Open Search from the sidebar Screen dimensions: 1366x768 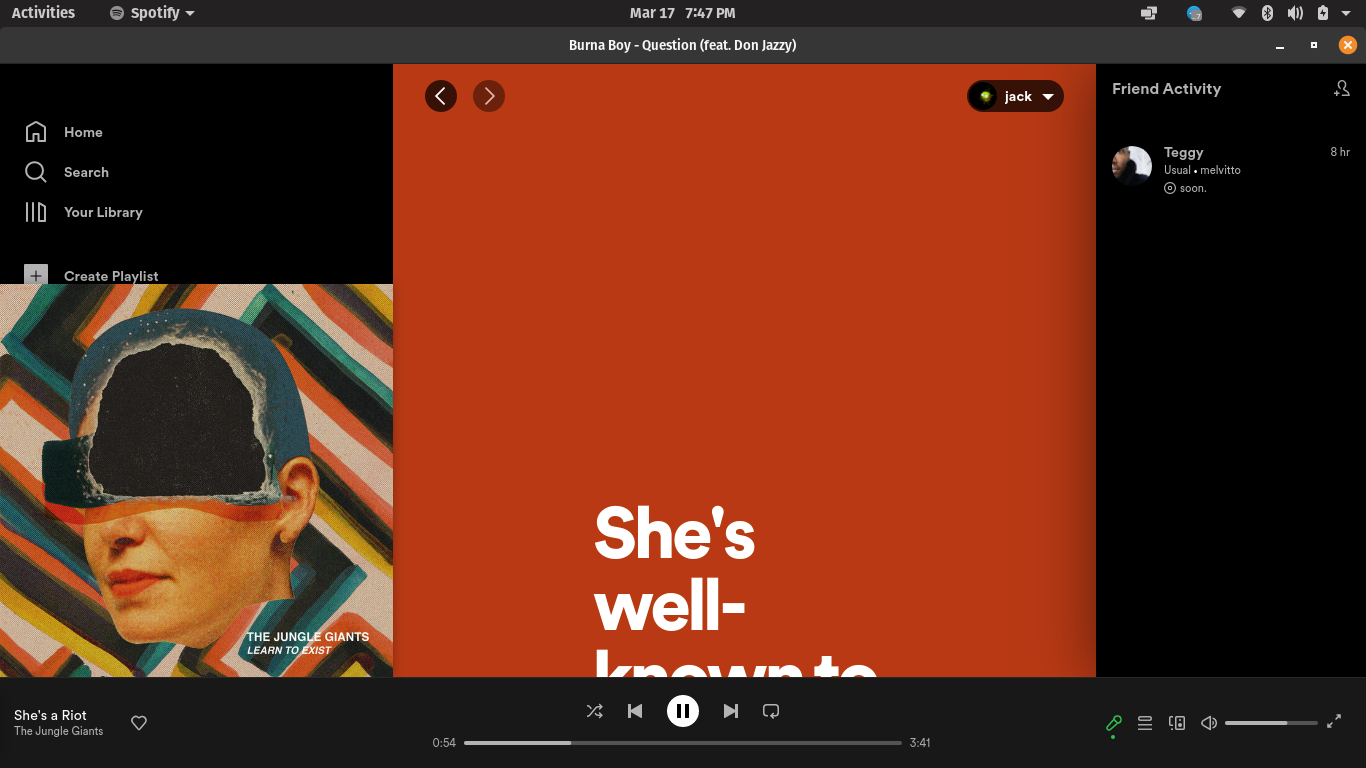[86, 172]
